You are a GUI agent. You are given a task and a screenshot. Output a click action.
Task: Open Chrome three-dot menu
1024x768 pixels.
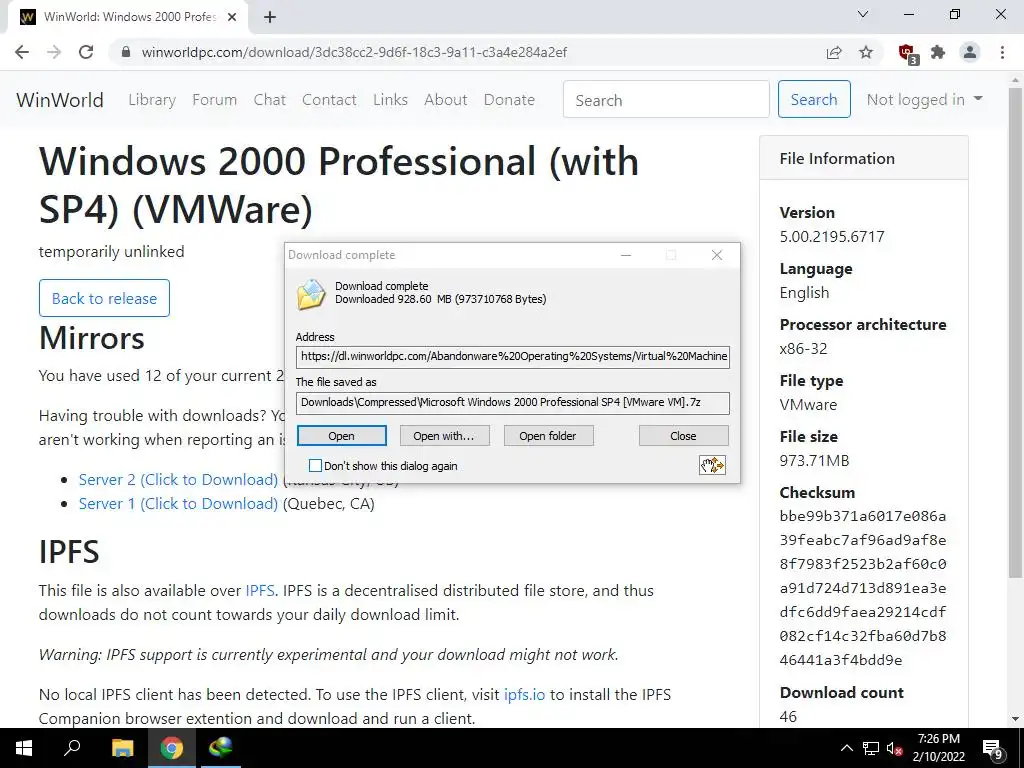[1002, 52]
